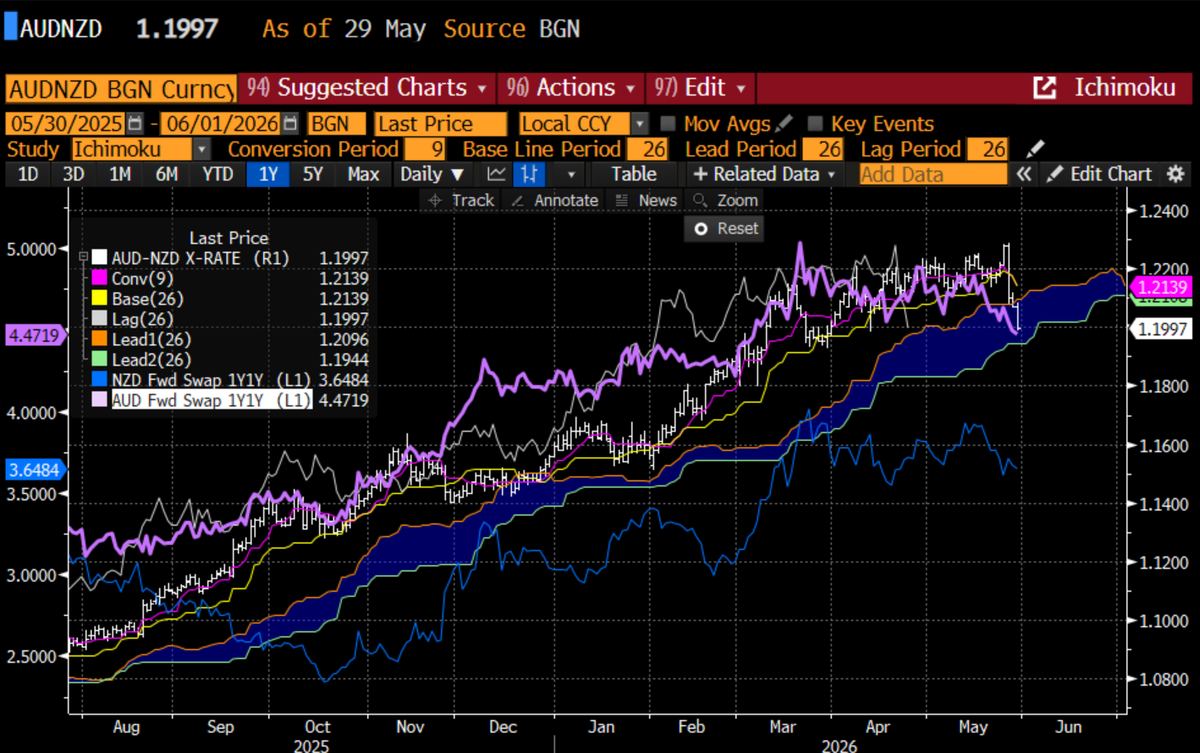
Task: Open the Edit menu
Action: tap(700, 88)
